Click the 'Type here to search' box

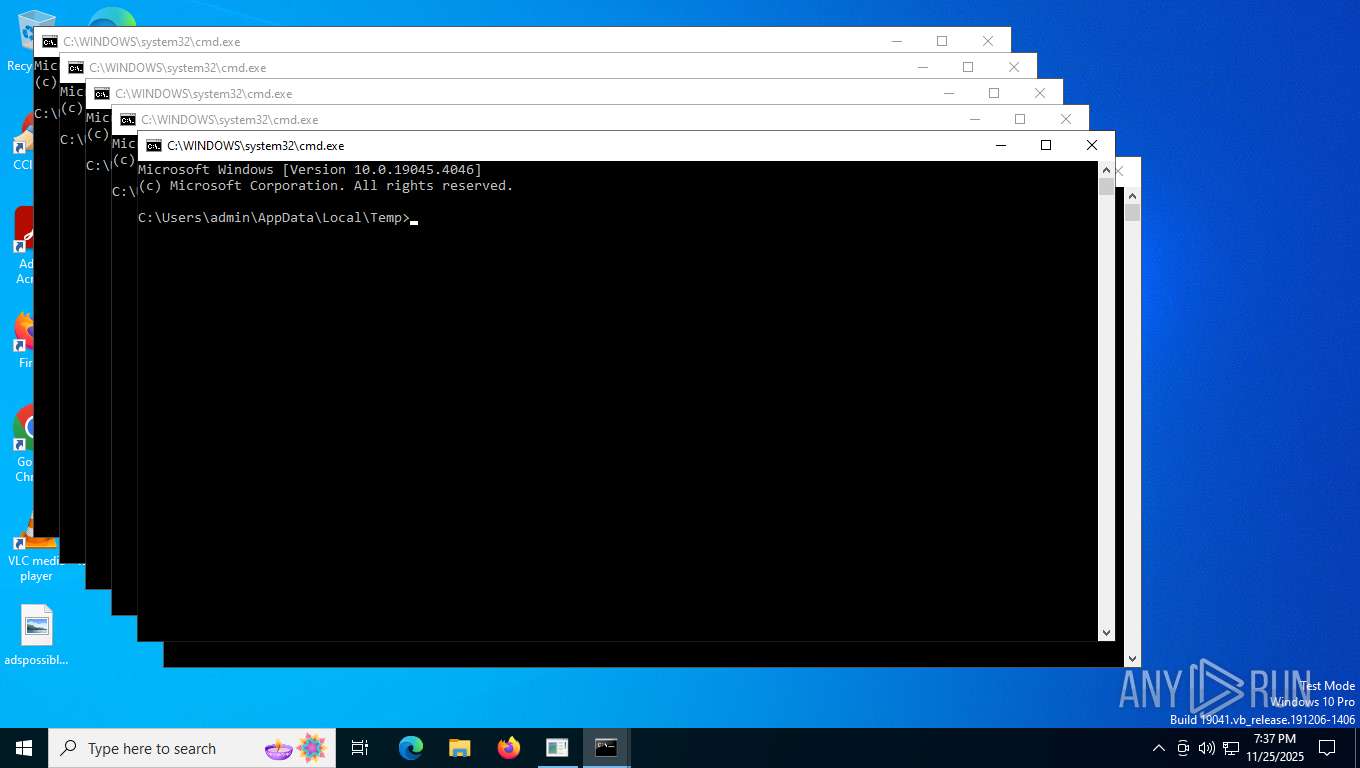coord(193,748)
